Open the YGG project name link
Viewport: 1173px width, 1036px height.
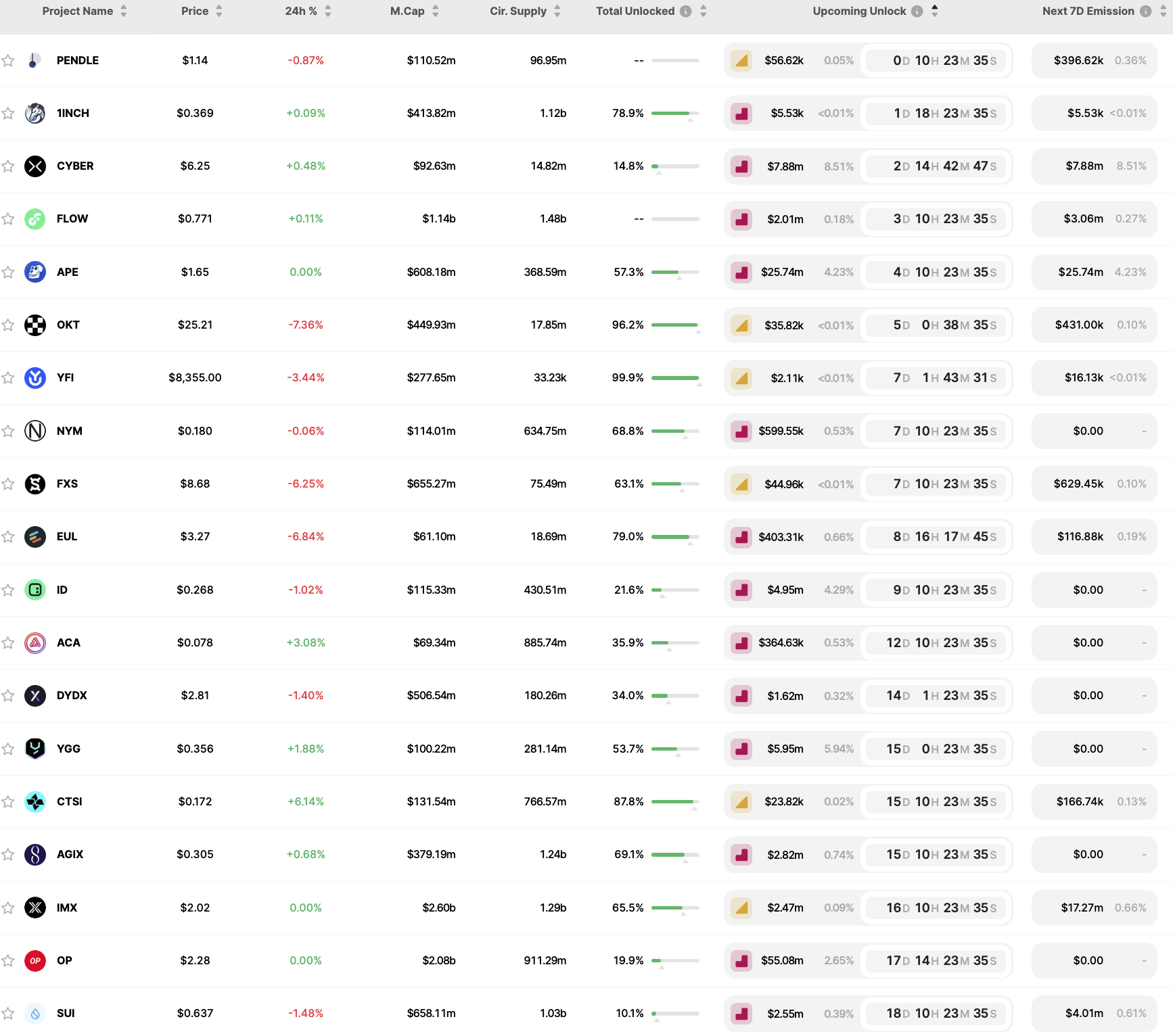68,749
